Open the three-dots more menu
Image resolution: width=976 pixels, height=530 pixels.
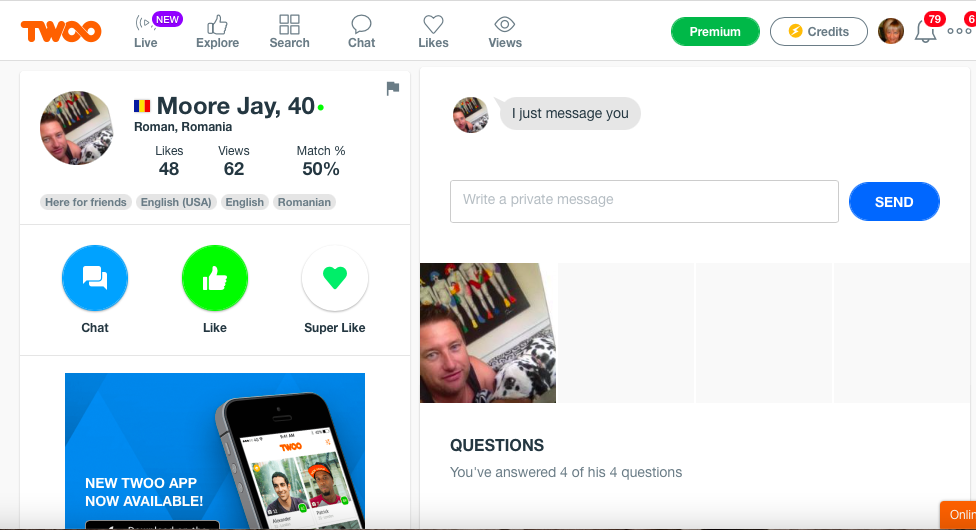(959, 31)
